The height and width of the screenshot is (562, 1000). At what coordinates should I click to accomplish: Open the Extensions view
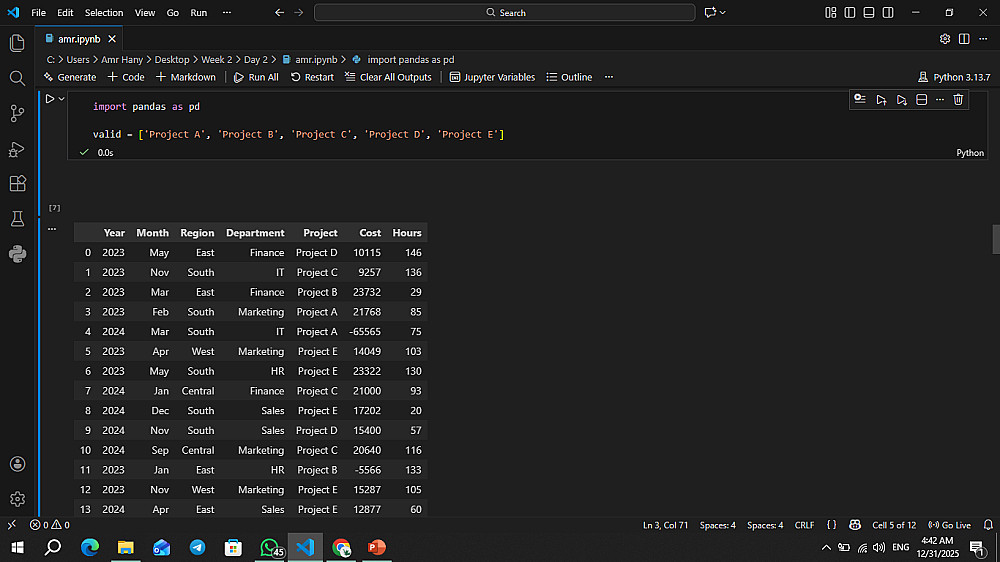click(x=17, y=184)
